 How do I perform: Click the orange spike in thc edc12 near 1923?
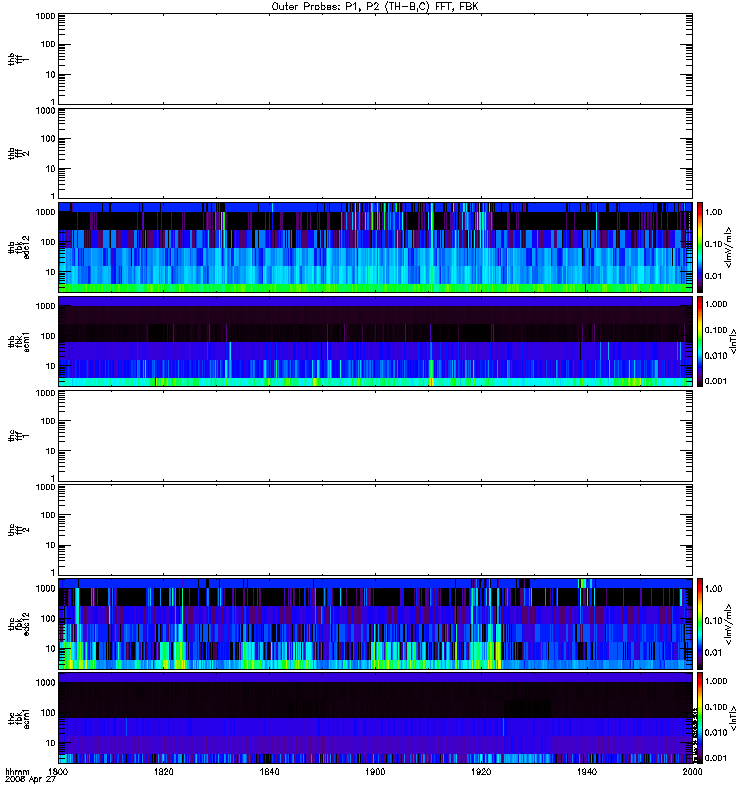pos(498,663)
